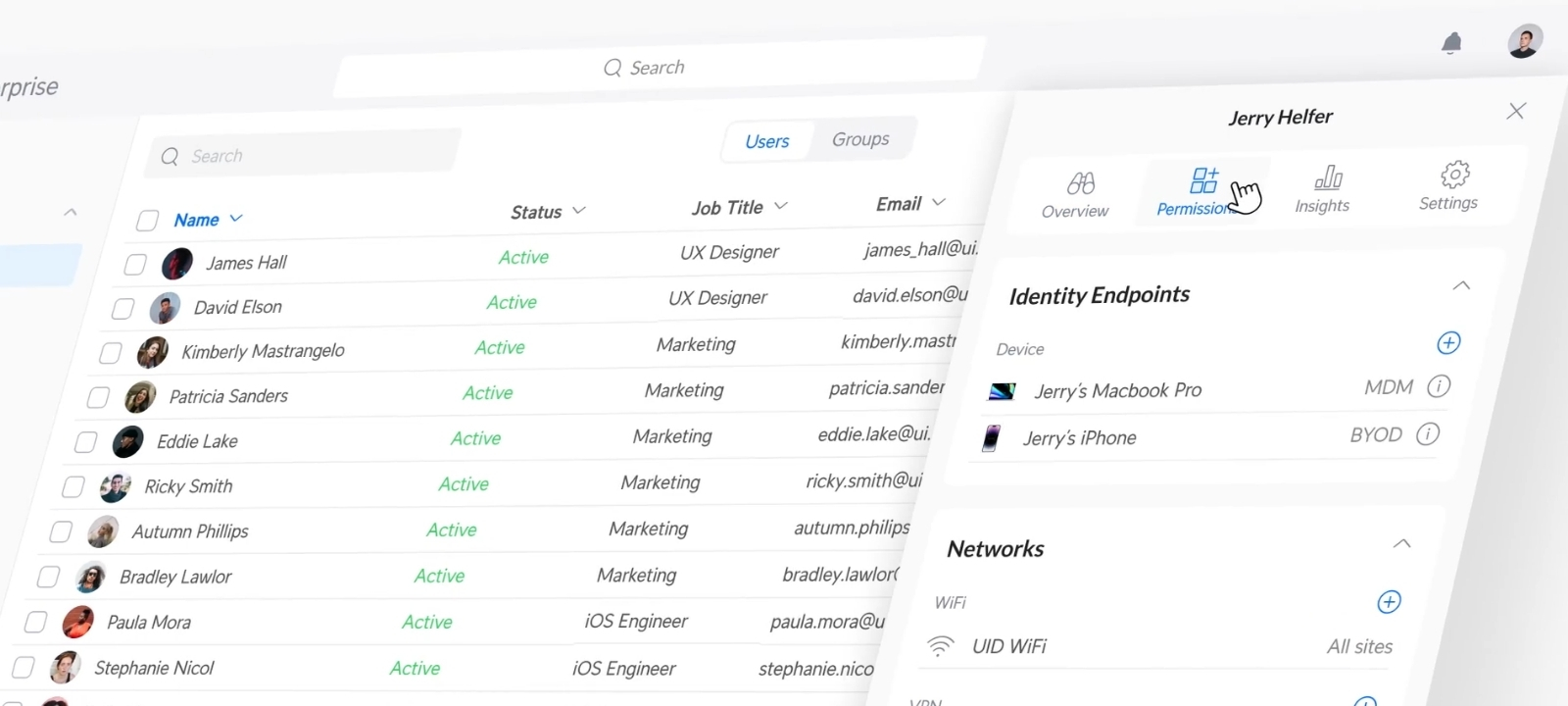This screenshot has width=1568, height=706.
Task: Click Paula Mora's avatar
Action: click(77, 623)
